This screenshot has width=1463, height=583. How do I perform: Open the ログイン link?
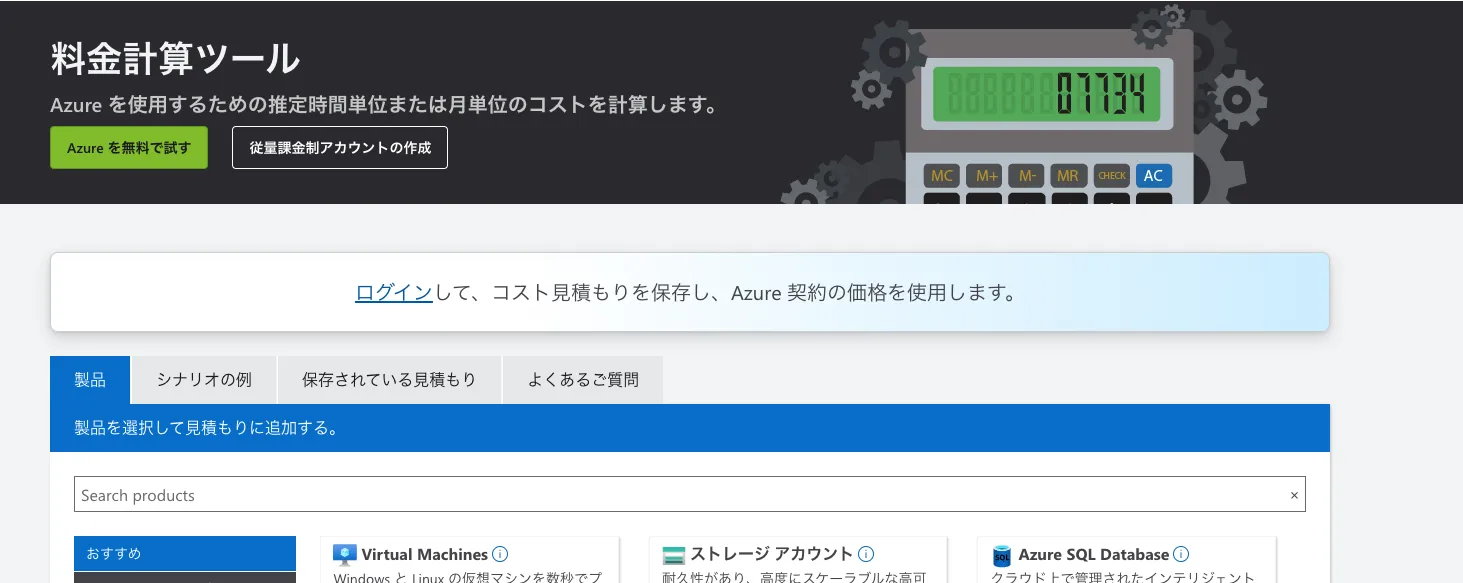point(394,293)
